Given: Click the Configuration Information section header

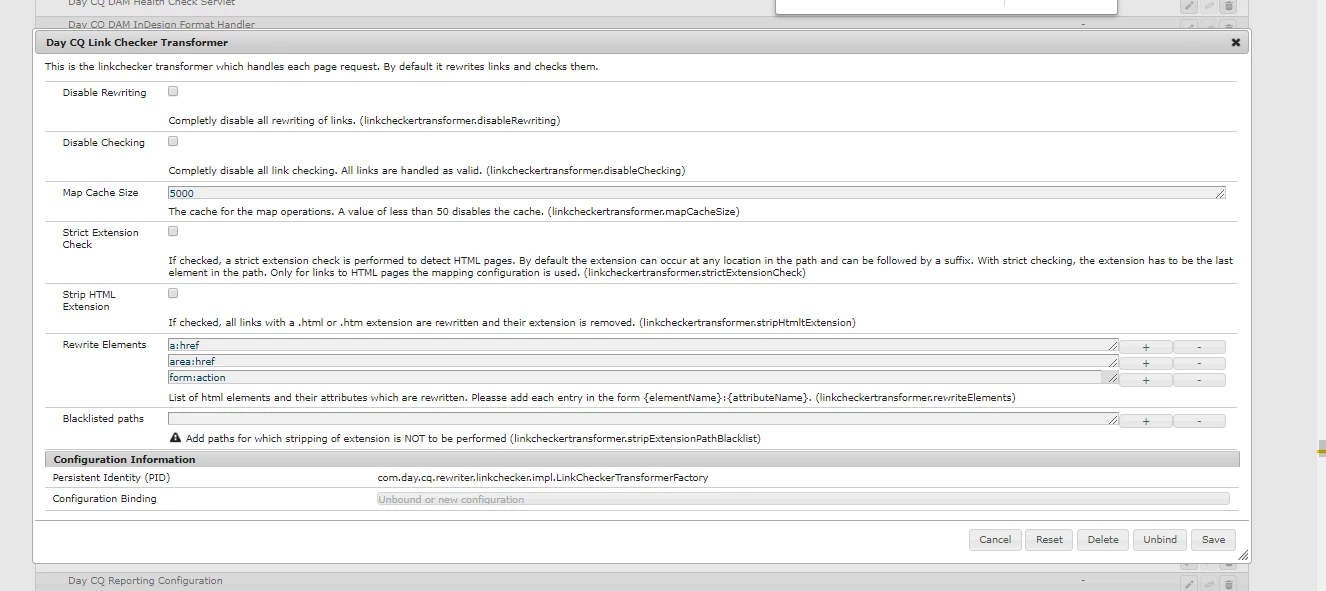Looking at the screenshot, I should click(x=642, y=459).
